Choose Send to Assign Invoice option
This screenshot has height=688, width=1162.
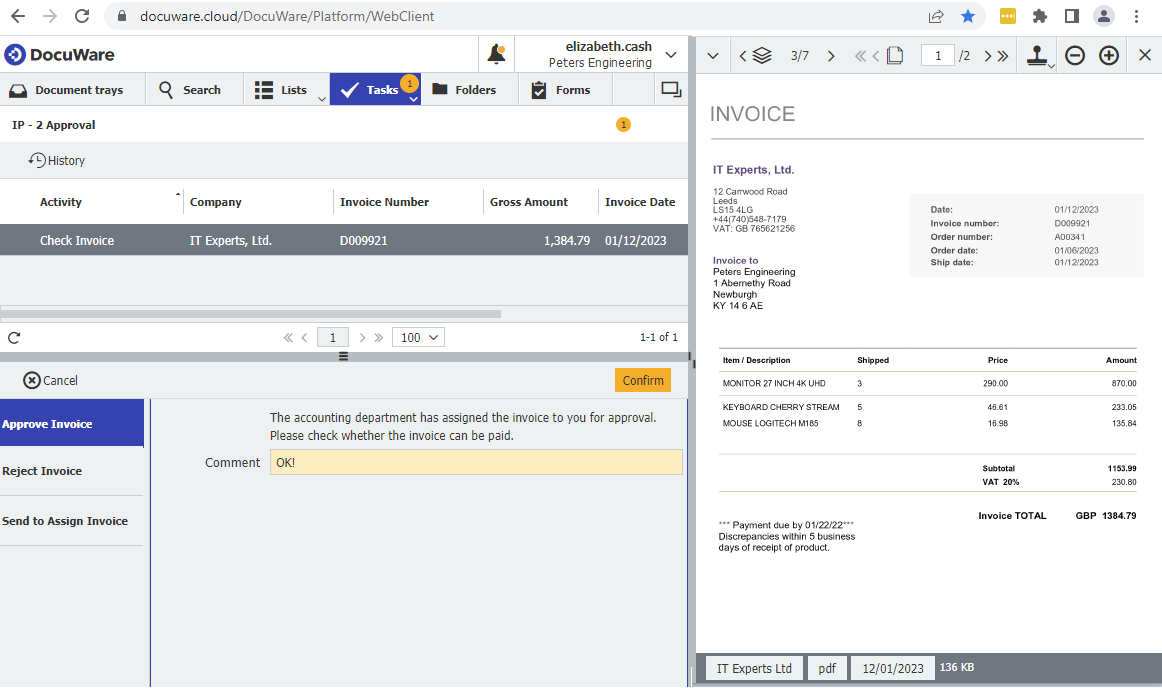66,520
